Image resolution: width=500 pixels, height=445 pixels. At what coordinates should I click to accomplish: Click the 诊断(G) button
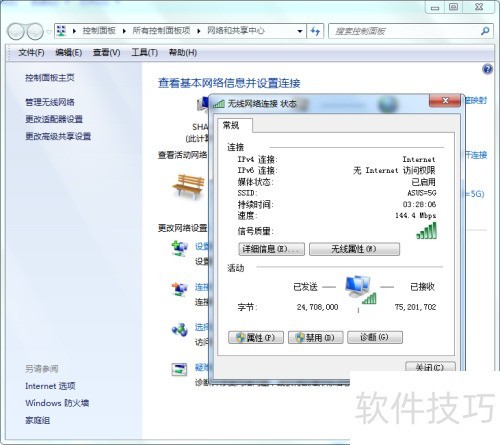(x=375, y=337)
